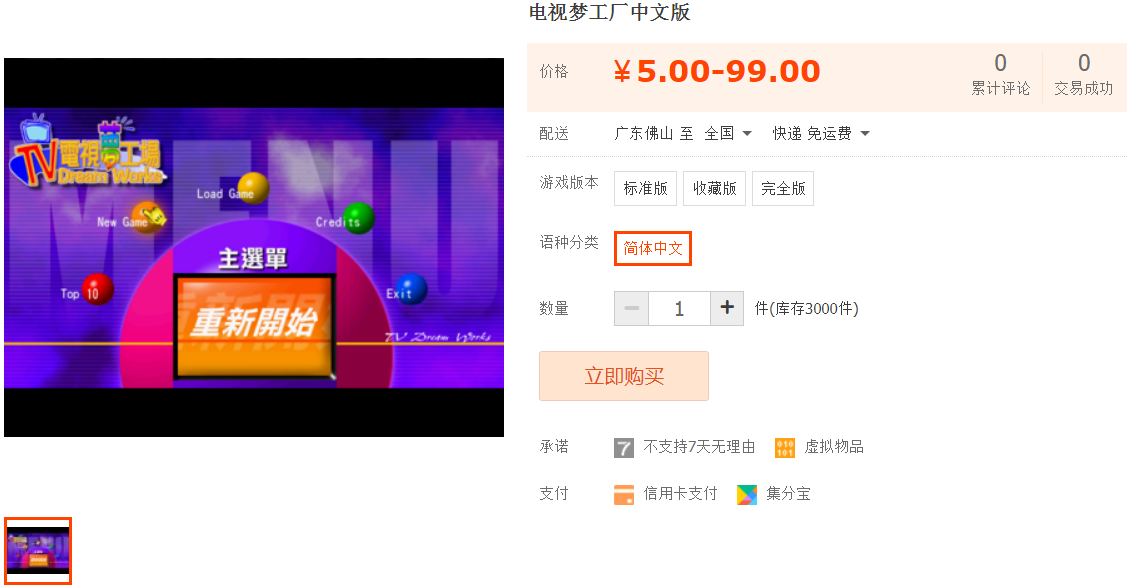Select the game screenshot thumbnail
Image resolution: width=1130 pixels, height=585 pixels.
coord(37,551)
